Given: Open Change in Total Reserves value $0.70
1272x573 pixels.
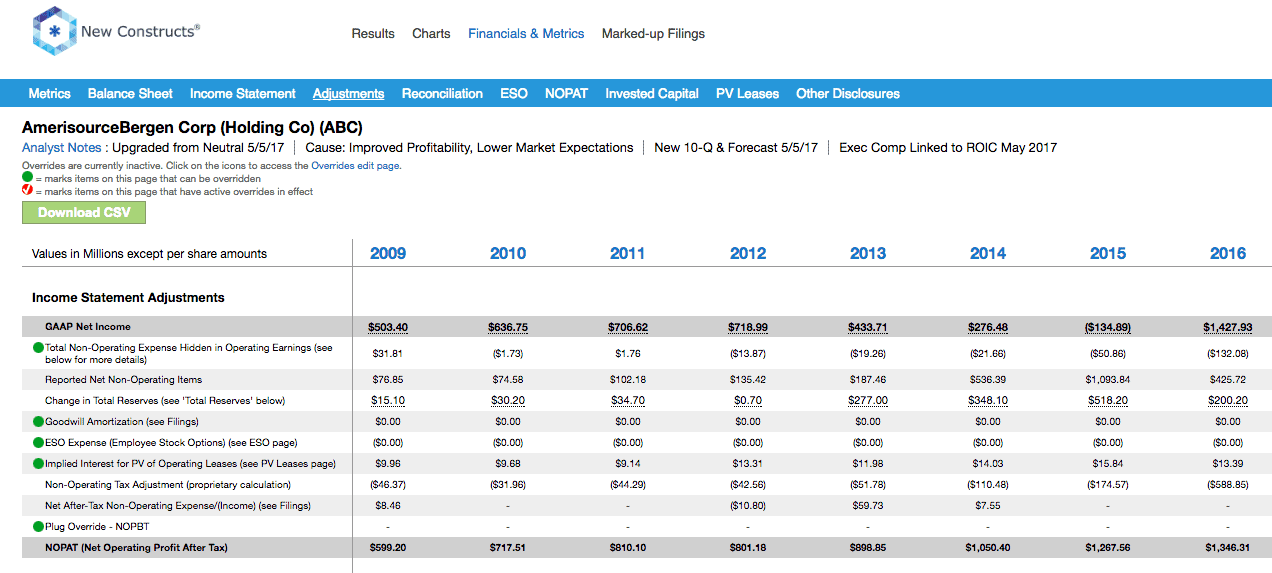Looking at the screenshot, I should click(x=748, y=401).
